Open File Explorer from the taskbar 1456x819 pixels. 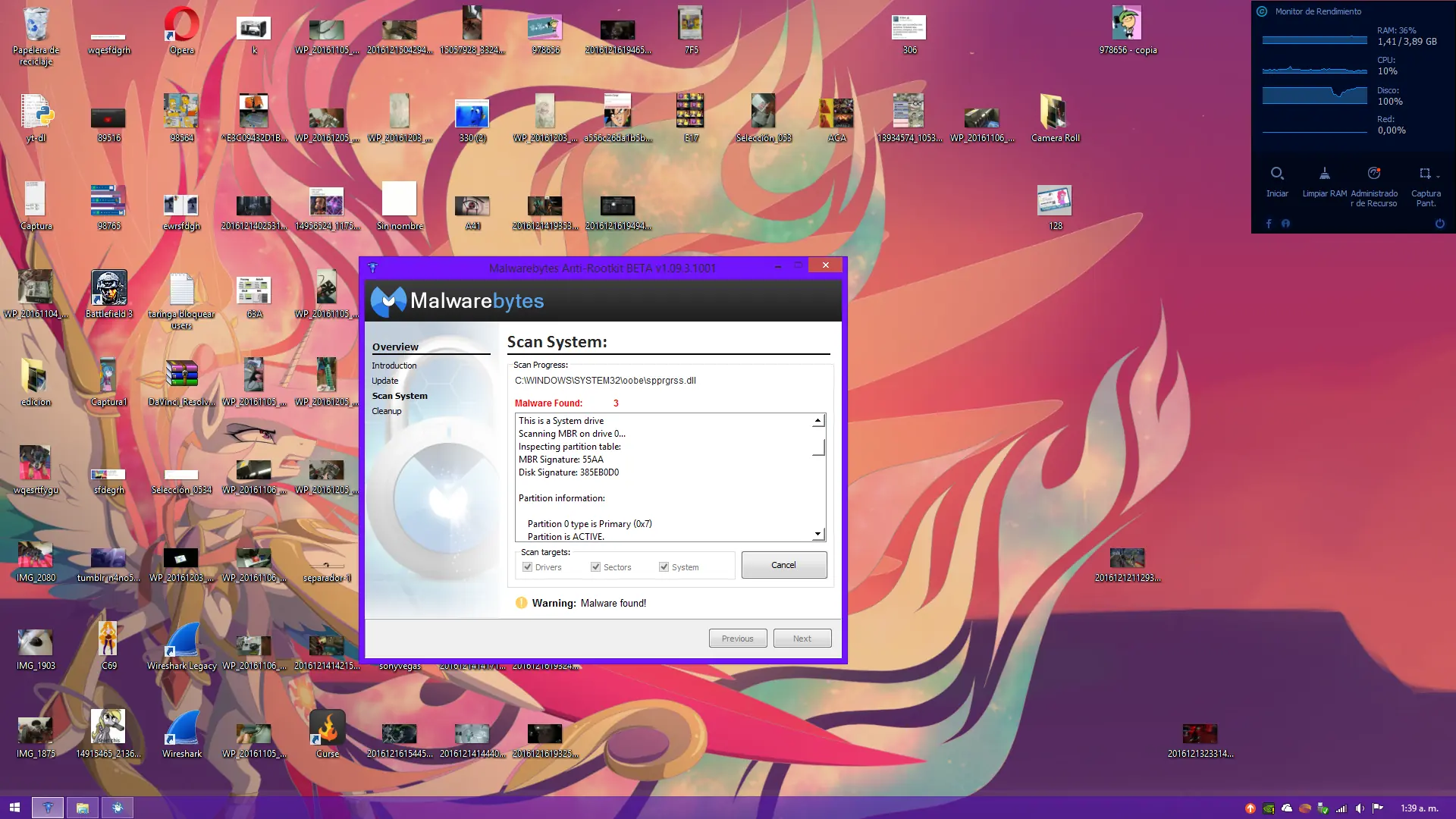coord(83,808)
